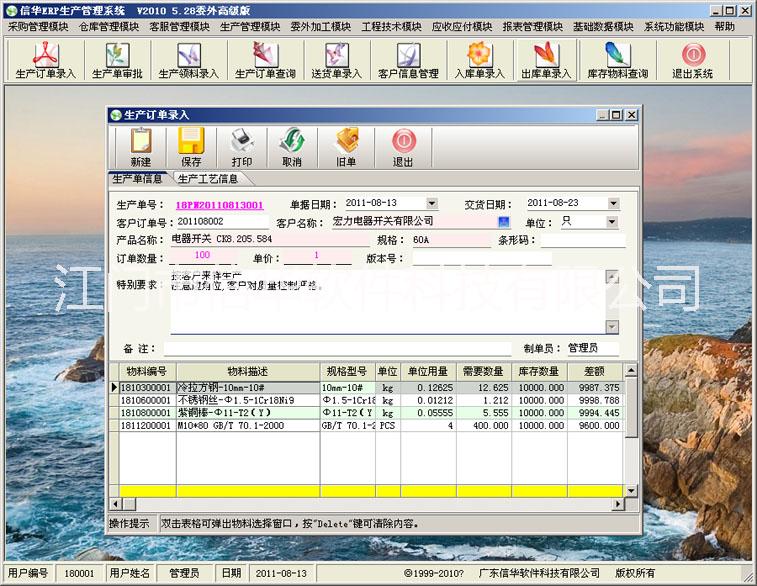Screen dimensions: 757x586
Task: Open 系统功能模块 menu
Action: coord(674,27)
